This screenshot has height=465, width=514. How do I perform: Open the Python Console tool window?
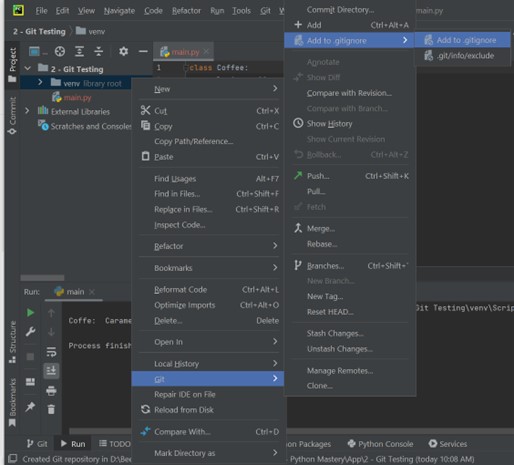click(380, 444)
